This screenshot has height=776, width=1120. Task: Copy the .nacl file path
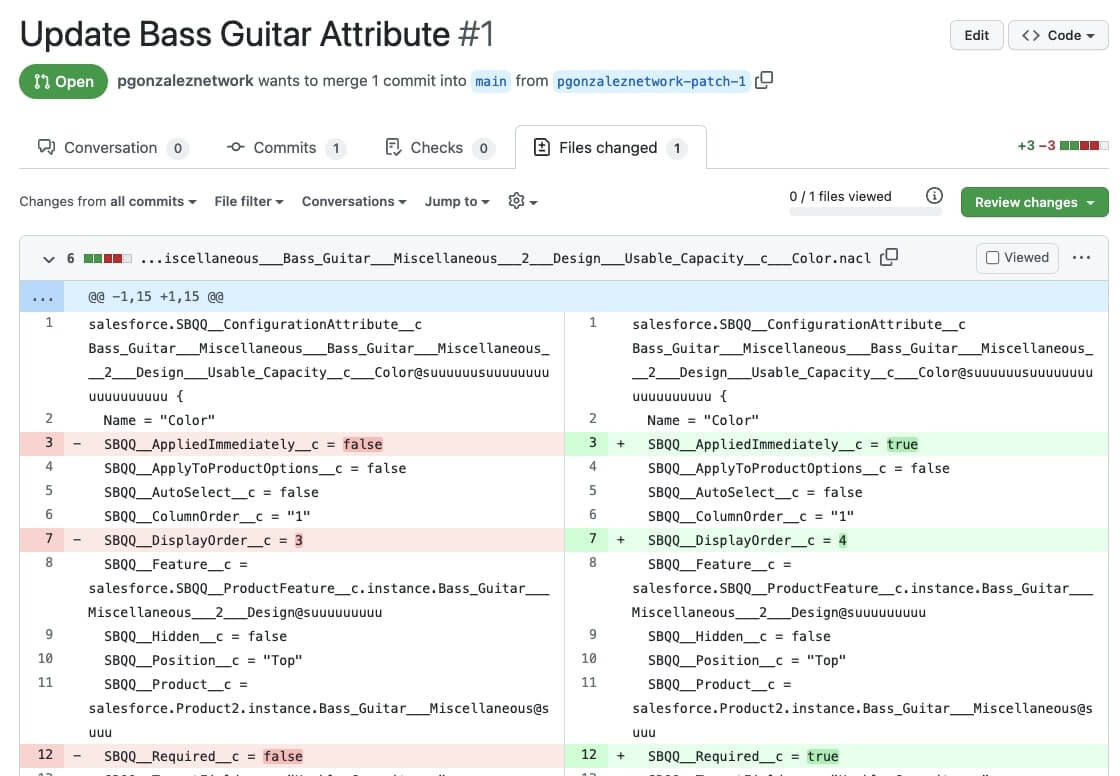click(x=889, y=258)
